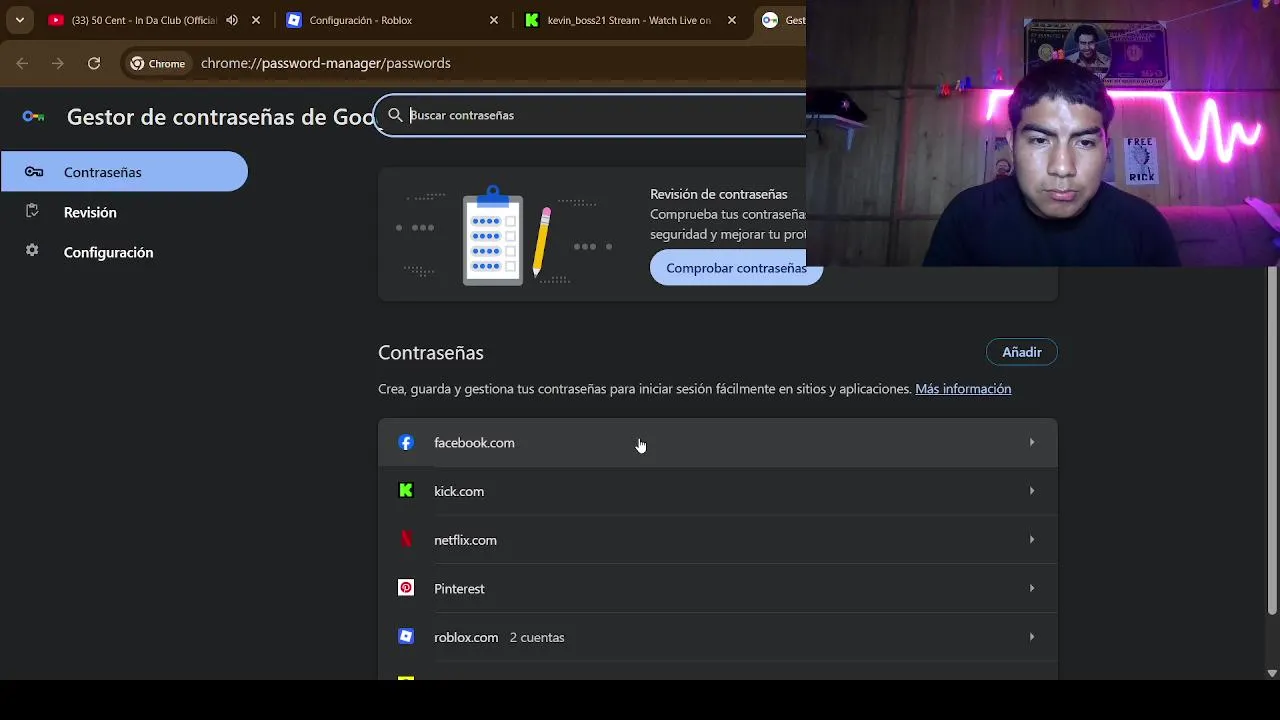The height and width of the screenshot is (720, 1280).
Task: Click the clipboard illustration in the Revisión card
Action: pos(493,237)
